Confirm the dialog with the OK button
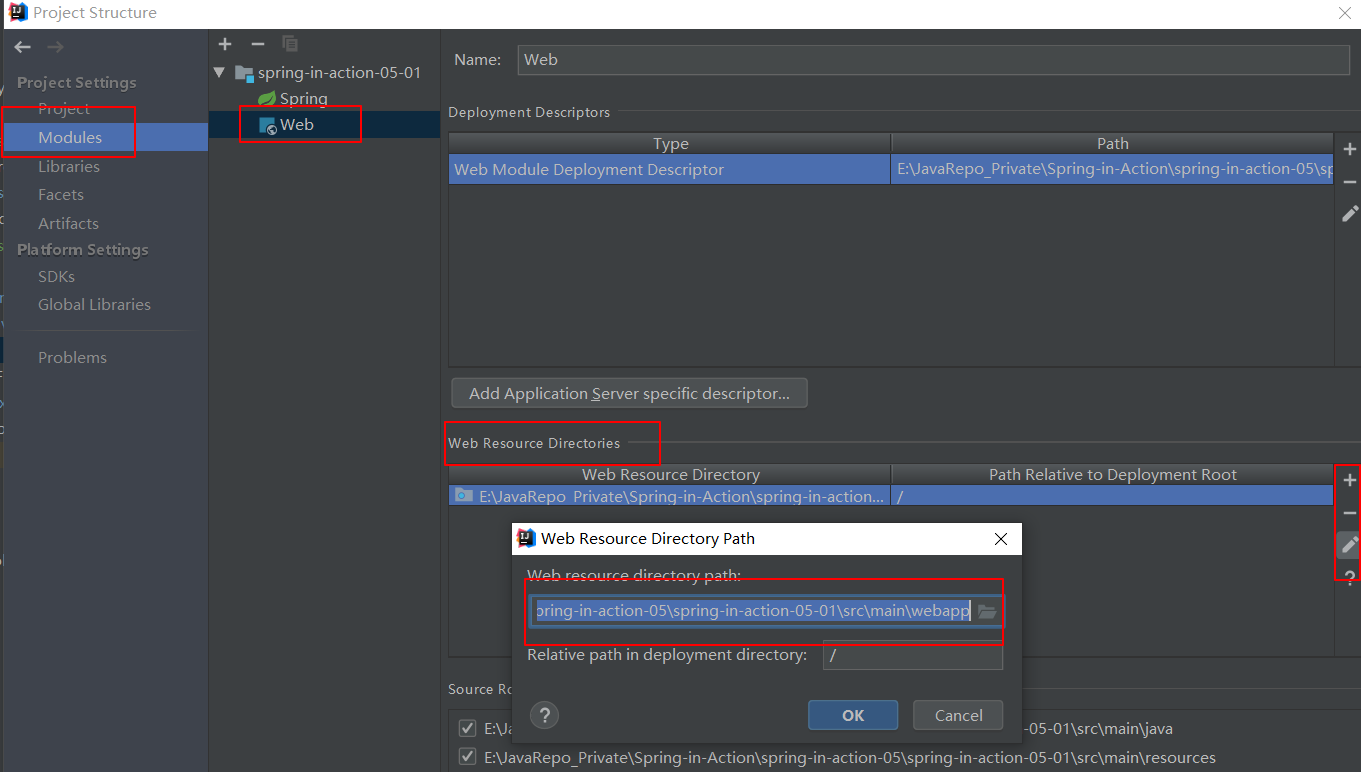The width and height of the screenshot is (1361, 772). point(853,715)
